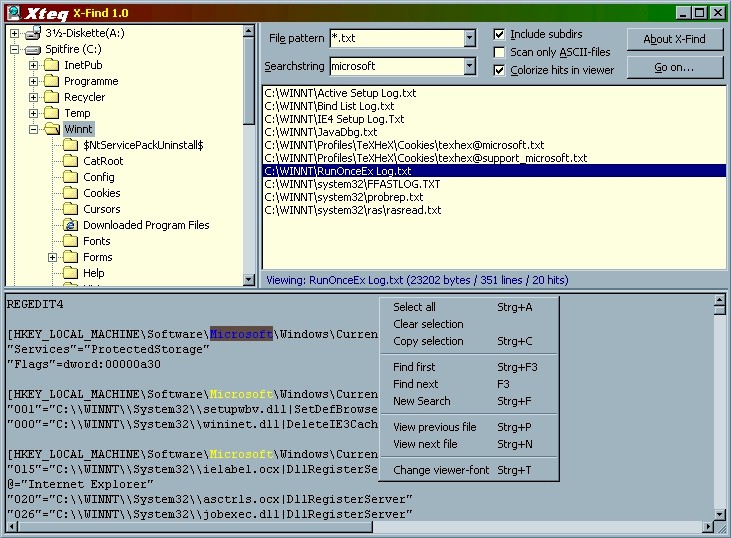Choose New Search in context menu

[469, 401]
